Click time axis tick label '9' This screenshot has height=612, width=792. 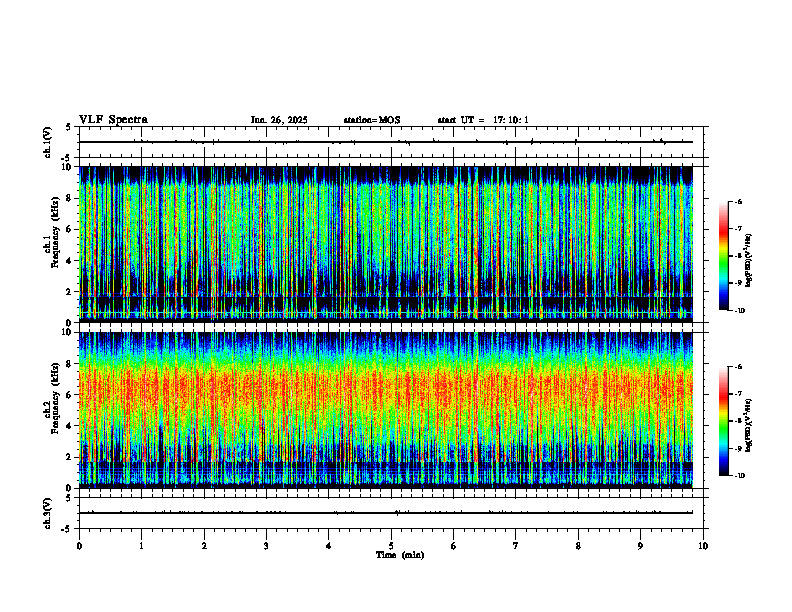640,546
